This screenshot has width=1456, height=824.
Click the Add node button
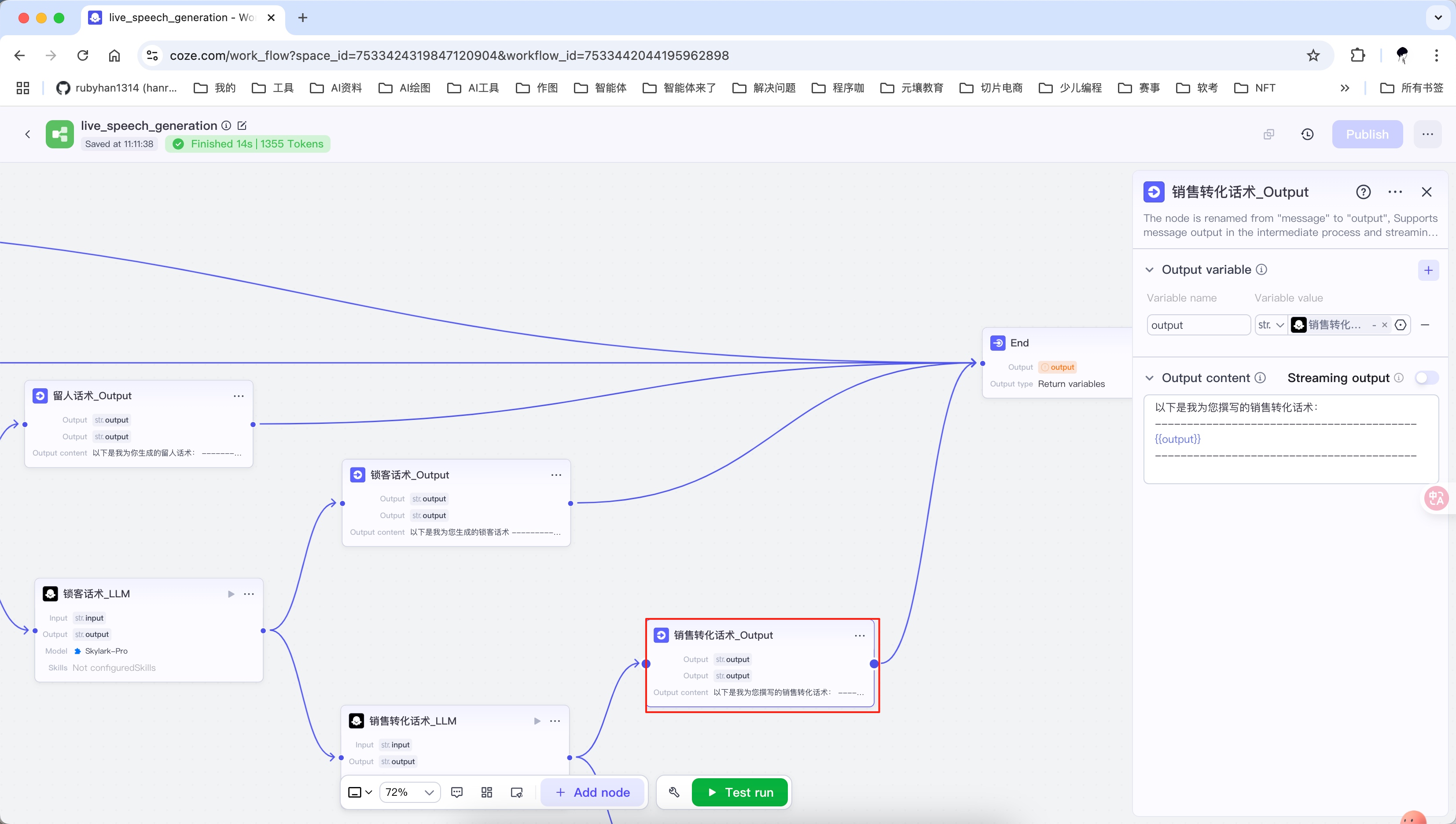(592, 792)
